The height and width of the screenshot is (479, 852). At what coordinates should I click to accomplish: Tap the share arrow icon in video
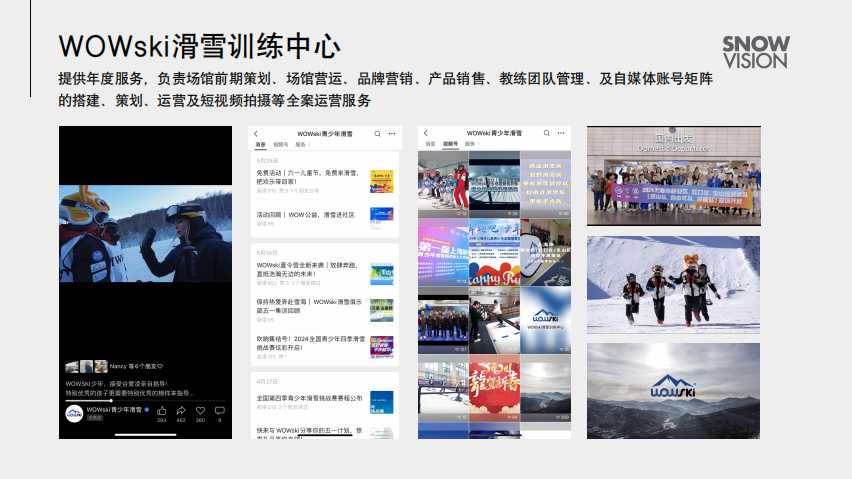point(181,411)
